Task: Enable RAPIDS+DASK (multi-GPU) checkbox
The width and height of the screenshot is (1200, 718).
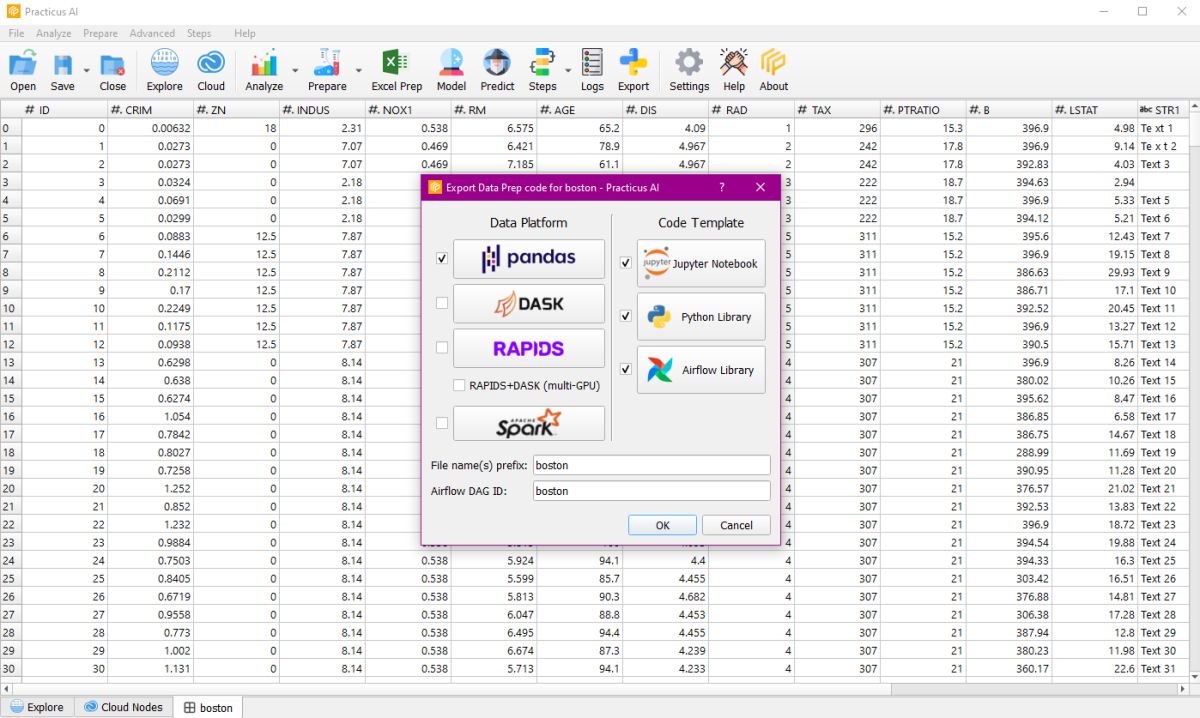Action: (459, 385)
